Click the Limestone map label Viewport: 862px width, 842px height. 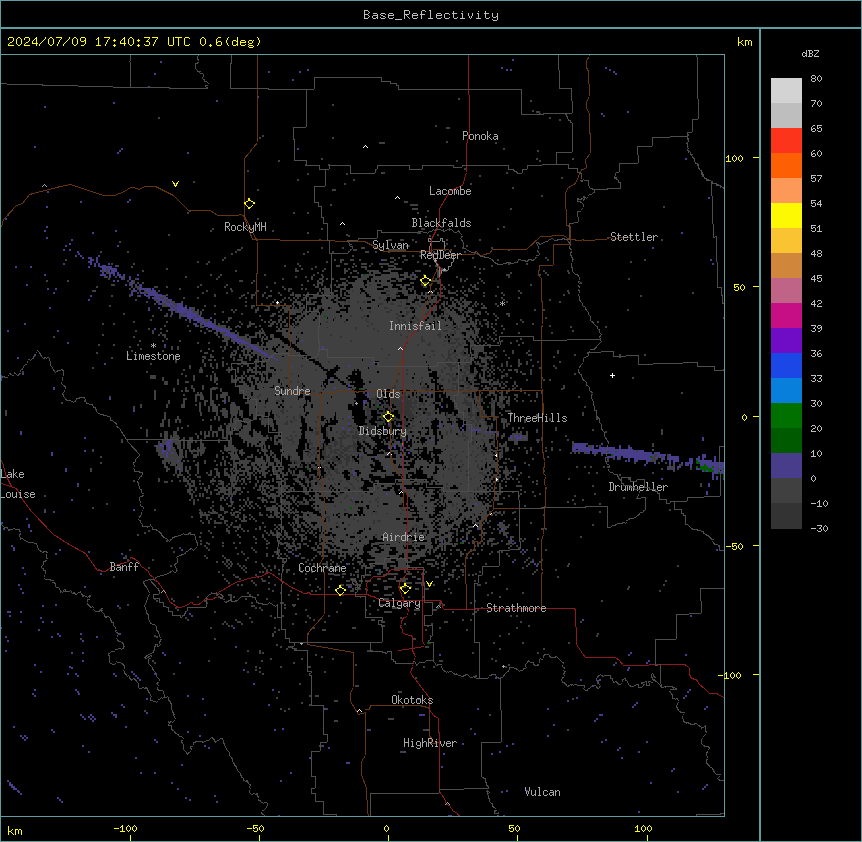tap(153, 356)
